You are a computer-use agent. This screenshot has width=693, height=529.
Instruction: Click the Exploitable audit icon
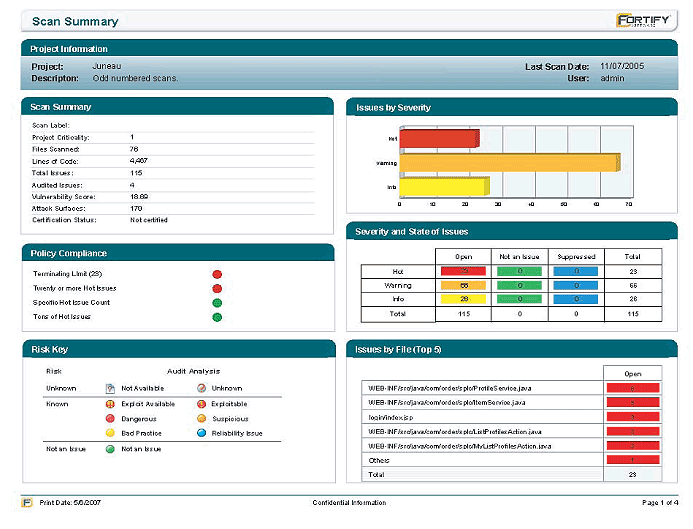201,404
